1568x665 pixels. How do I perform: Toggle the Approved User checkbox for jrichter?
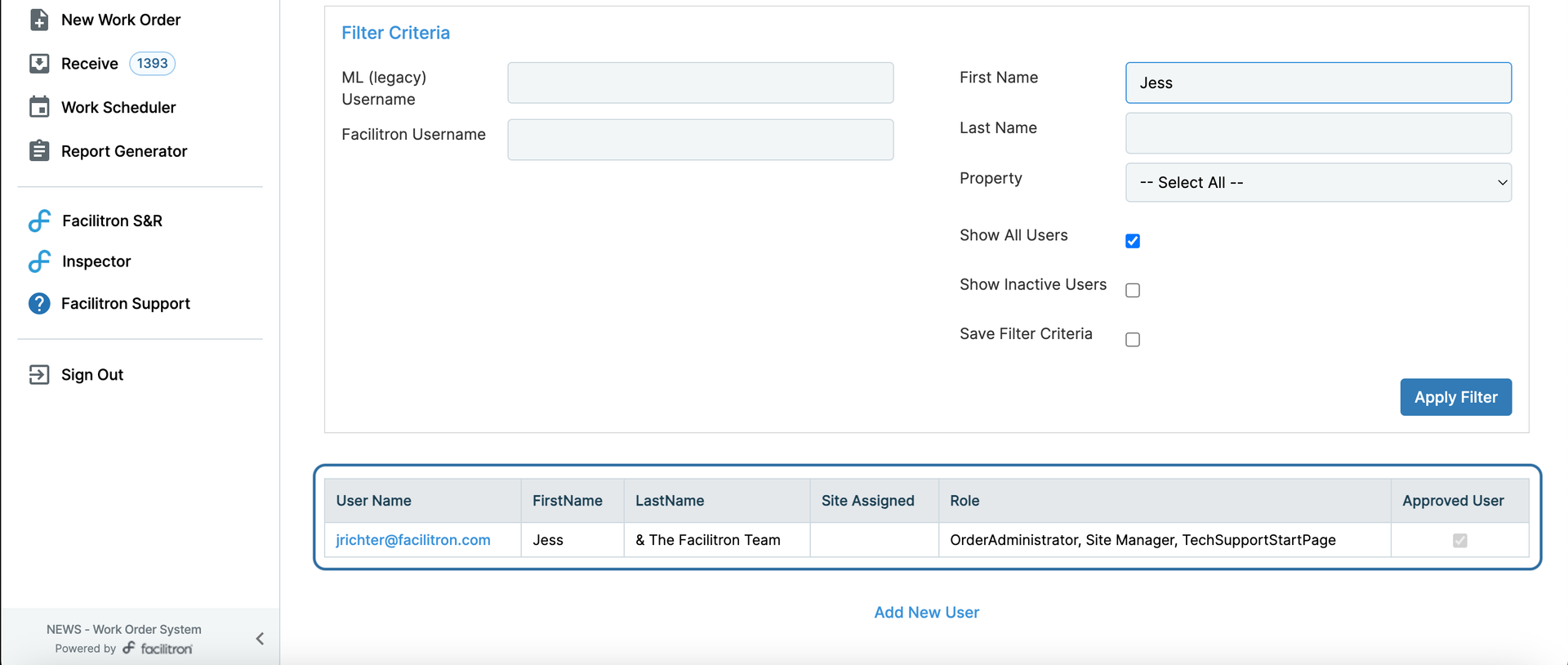tap(1460, 540)
